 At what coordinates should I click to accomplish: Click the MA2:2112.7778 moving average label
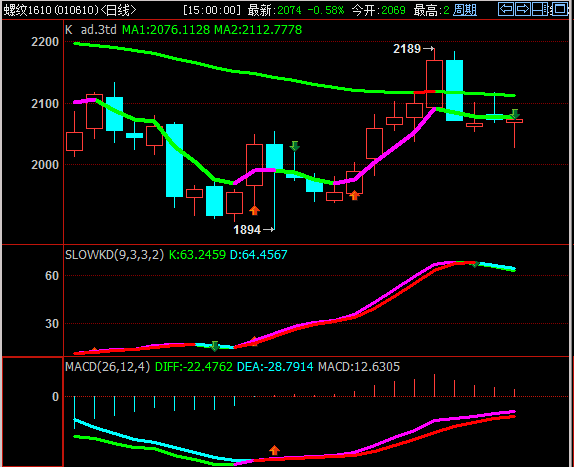[x=258, y=30]
